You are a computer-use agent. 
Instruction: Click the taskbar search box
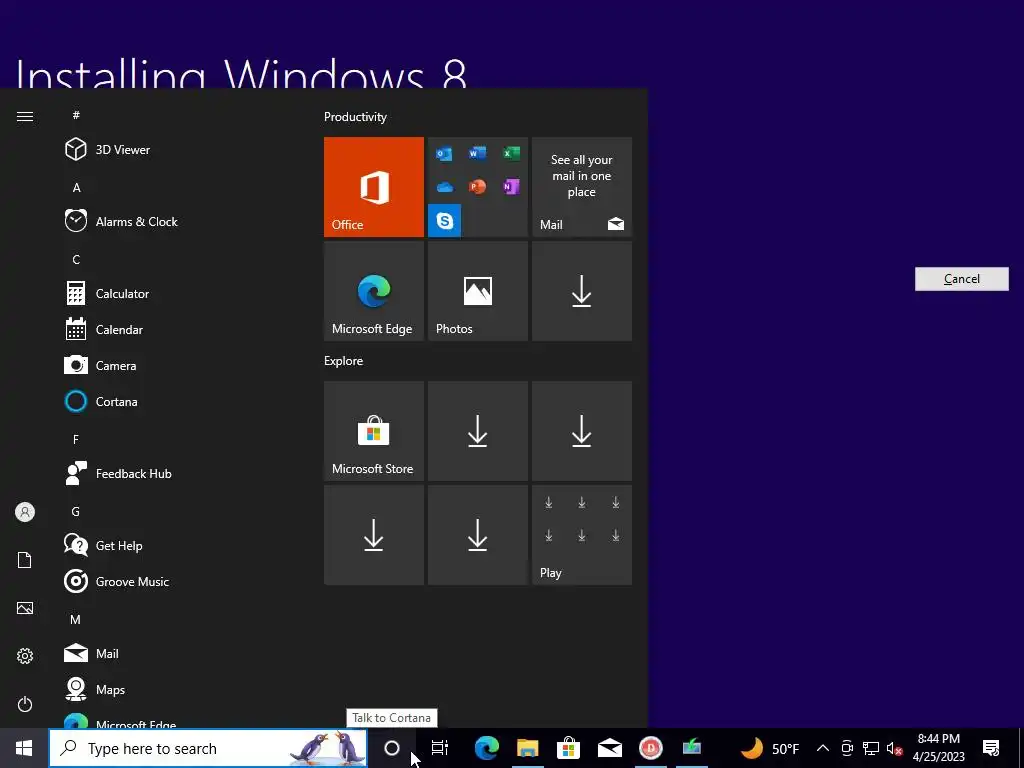click(x=208, y=748)
